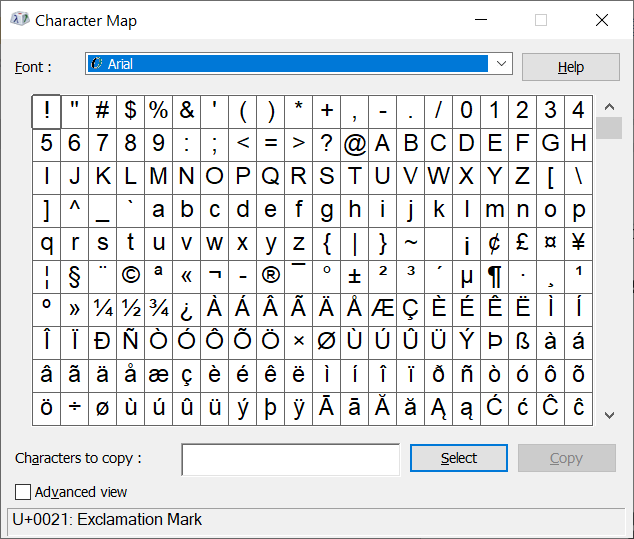Select the pound sterling £ symbol
Viewport: 634px width, 539px height.
tap(522, 244)
